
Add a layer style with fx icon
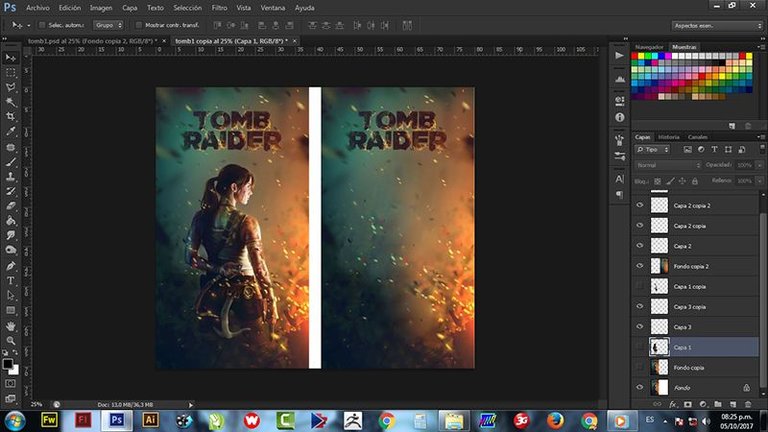[673, 404]
